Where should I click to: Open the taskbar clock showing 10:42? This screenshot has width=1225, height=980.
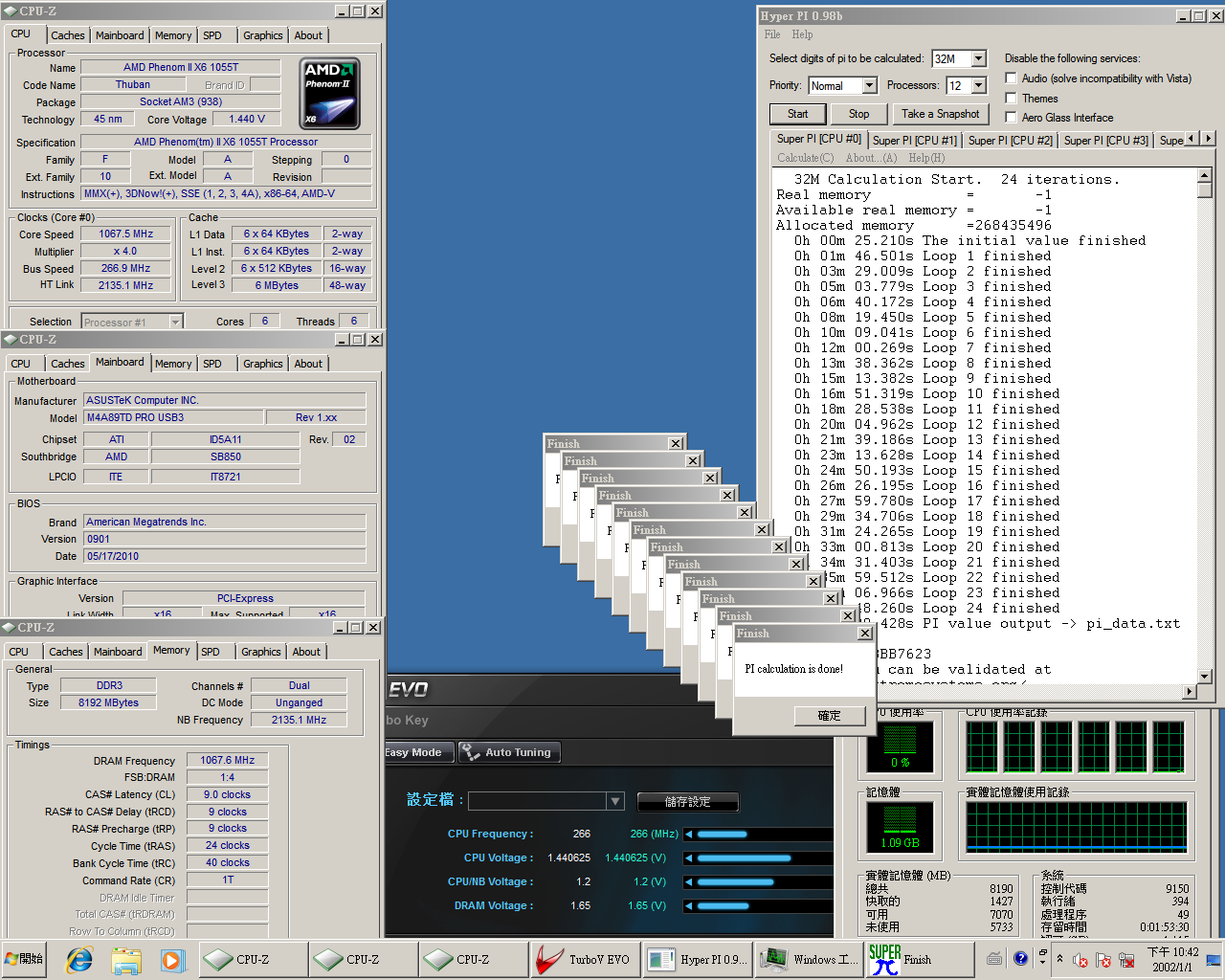(1172, 959)
